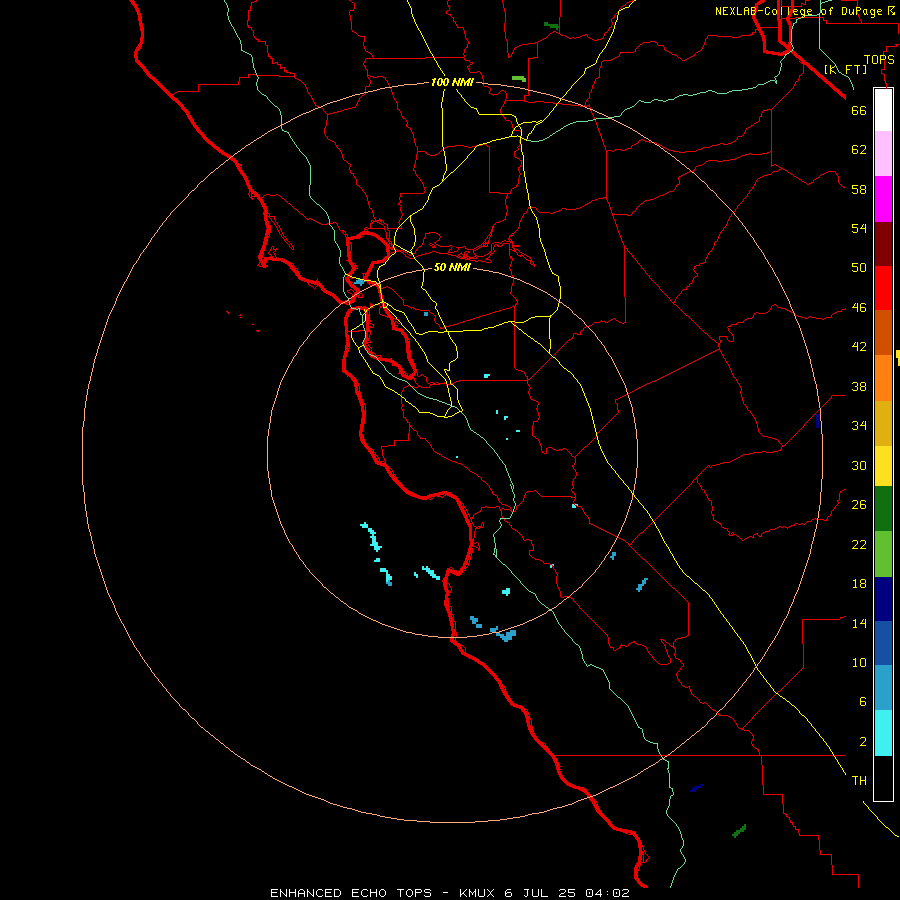Click the 'NEXLAB-College of DuPage' header text

(800, 11)
